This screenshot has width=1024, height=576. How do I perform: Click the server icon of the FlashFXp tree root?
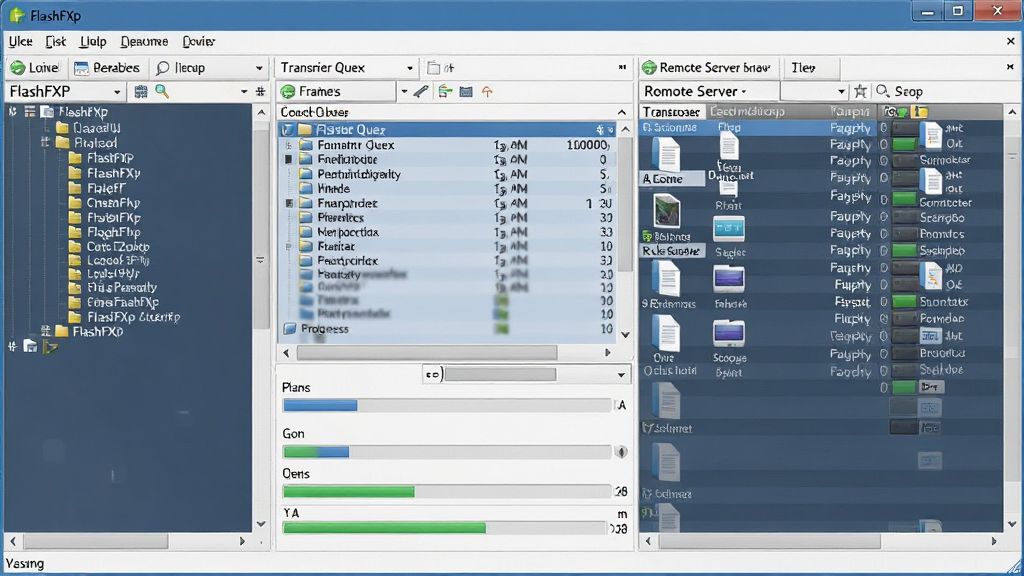pyautogui.click(x=47, y=112)
